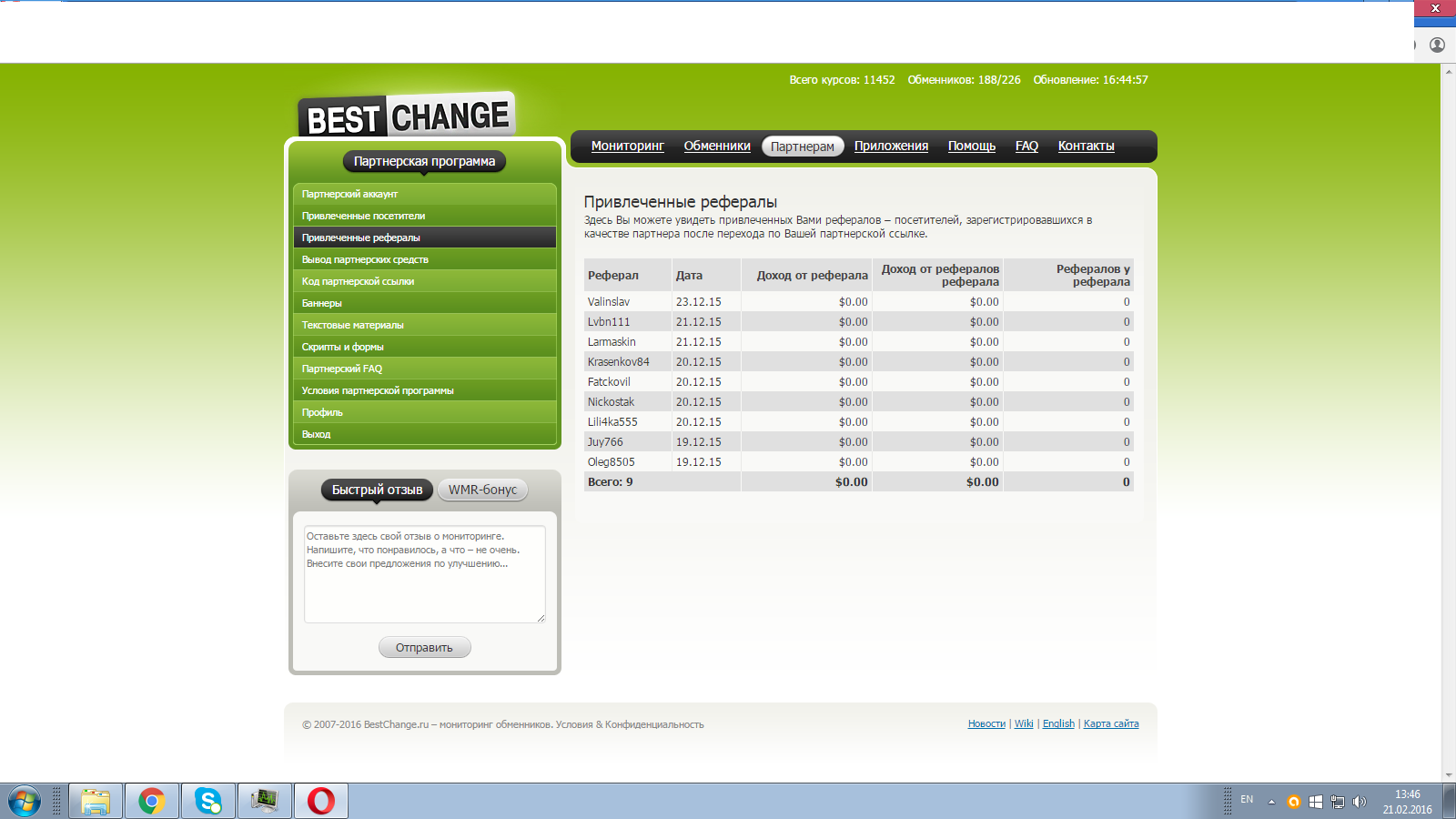The height and width of the screenshot is (819, 1456).
Task: Select Привлеченные рефералы sidebar item
Action: coord(424,238)
